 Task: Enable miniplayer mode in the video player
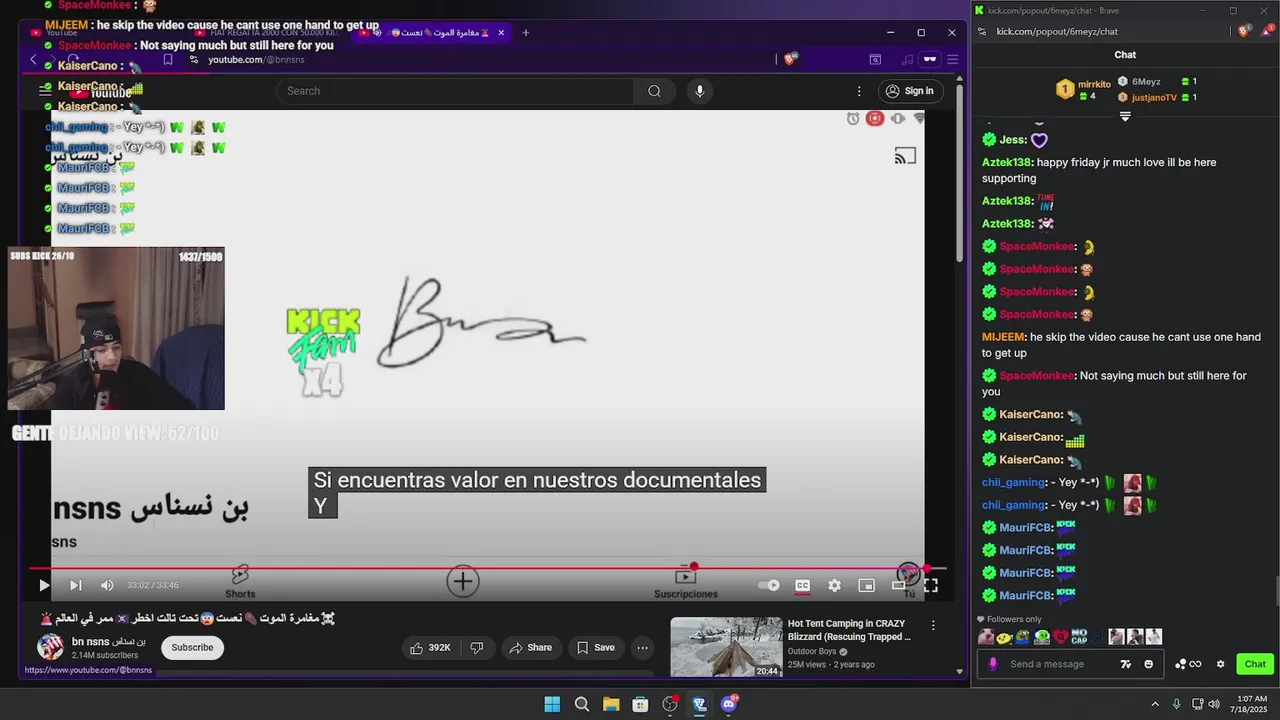click(866, 585)
